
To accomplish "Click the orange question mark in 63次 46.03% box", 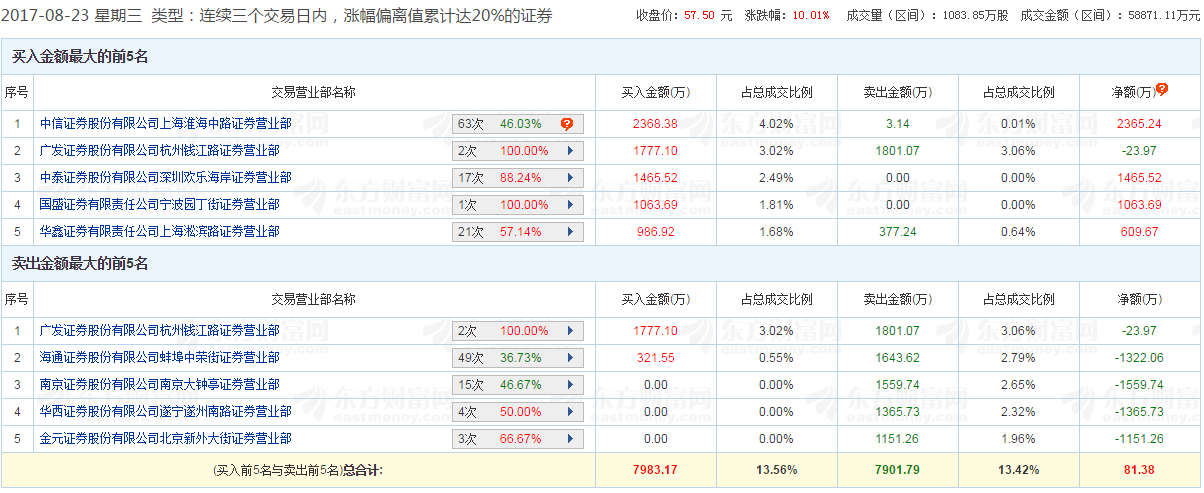I will tap(567, 124).
